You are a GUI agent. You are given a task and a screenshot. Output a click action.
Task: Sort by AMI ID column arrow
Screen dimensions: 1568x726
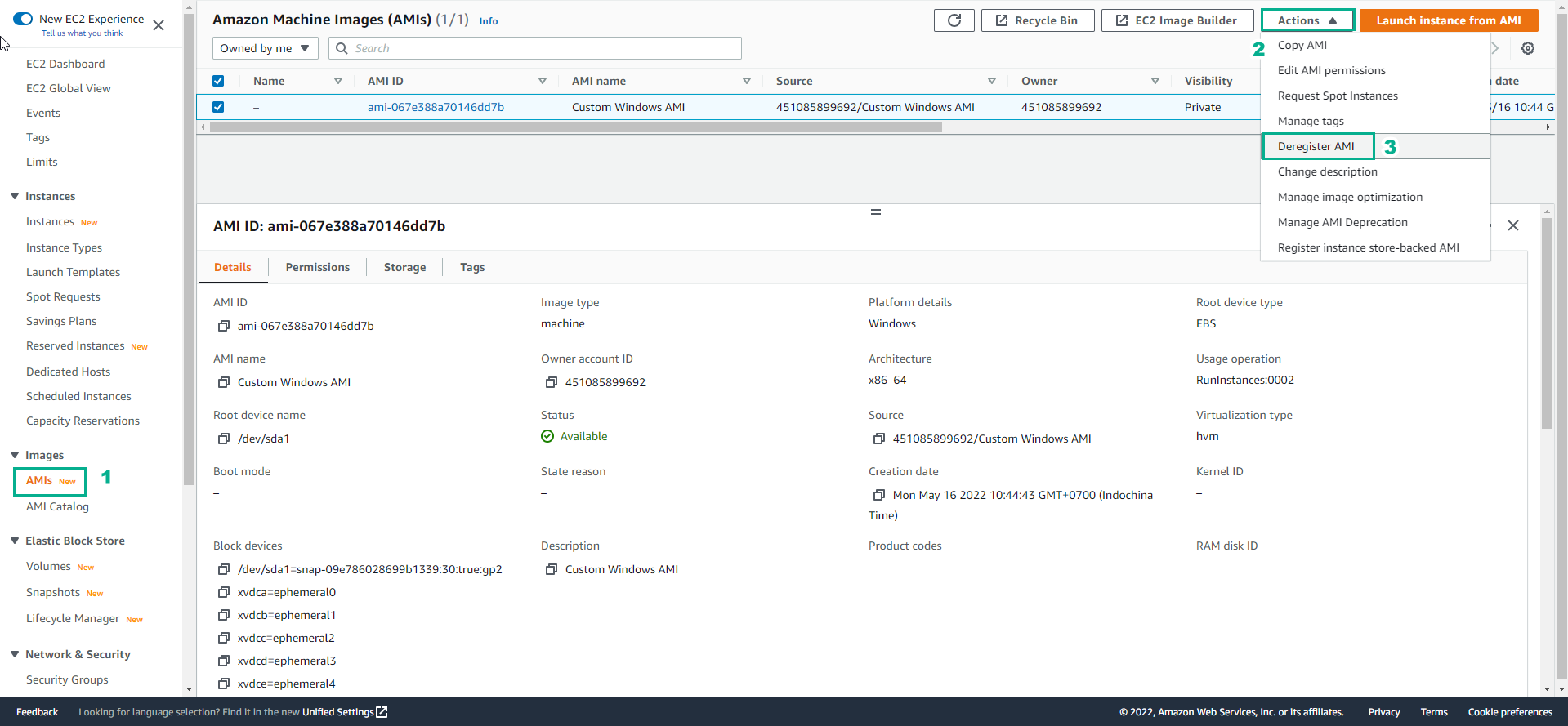point(543,81)
